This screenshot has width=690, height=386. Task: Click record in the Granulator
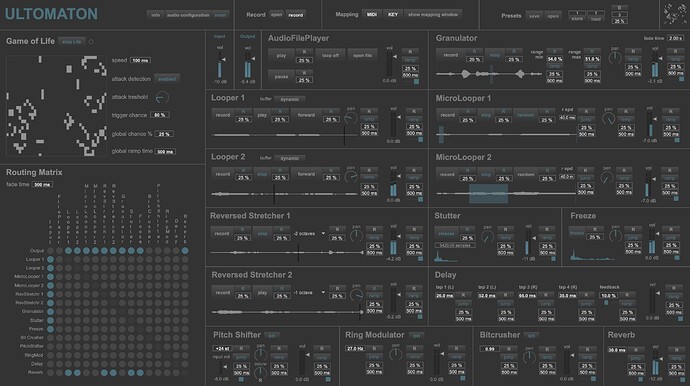click(450, 55)
